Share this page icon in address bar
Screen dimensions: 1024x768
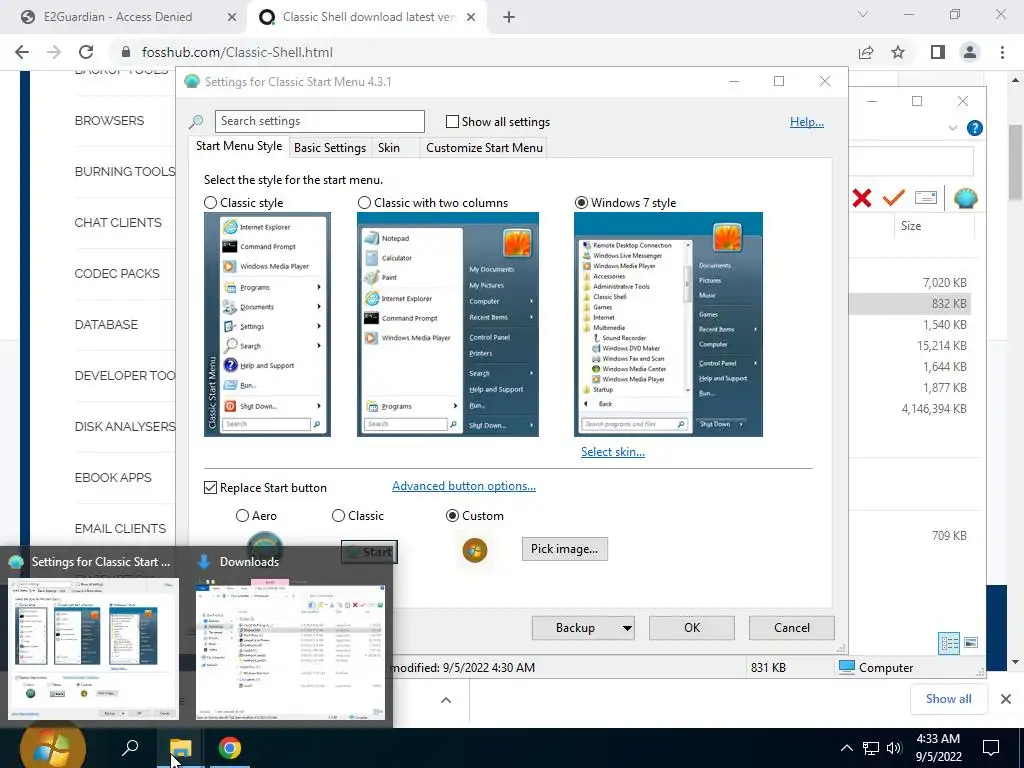coord(866,52)
